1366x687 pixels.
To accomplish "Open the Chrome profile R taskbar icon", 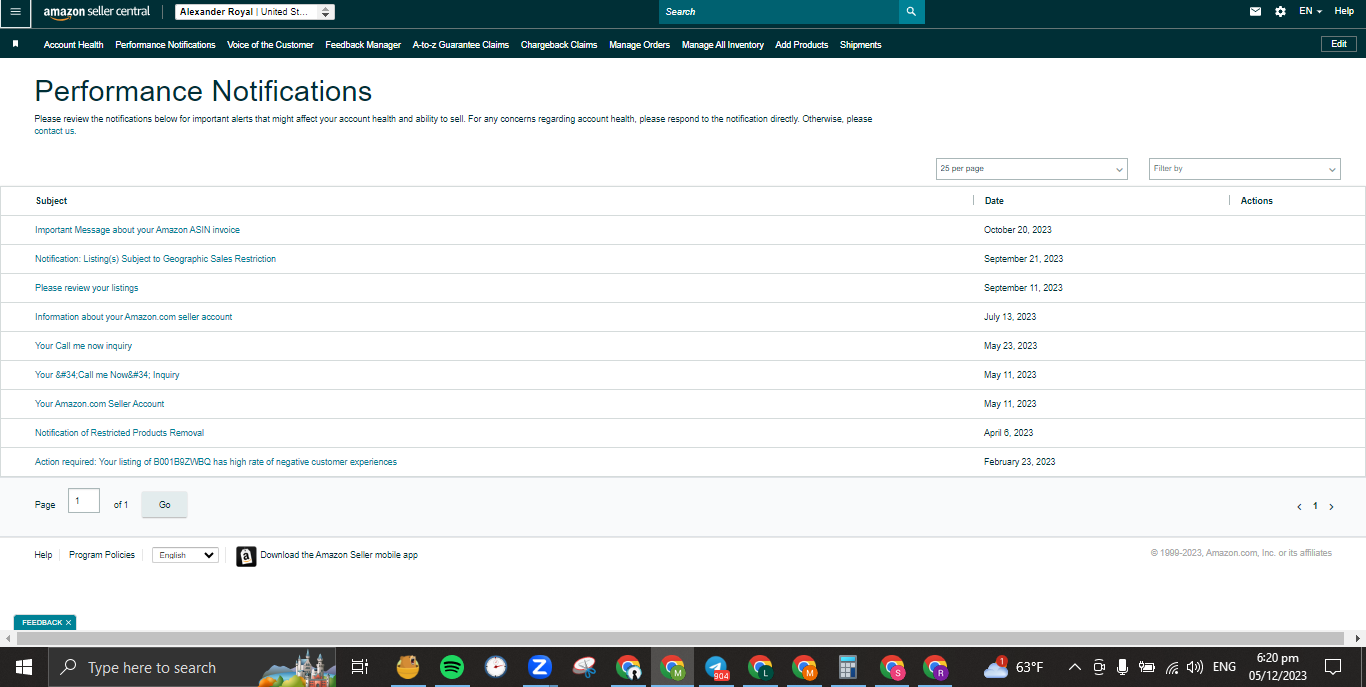I will (936, 667).
